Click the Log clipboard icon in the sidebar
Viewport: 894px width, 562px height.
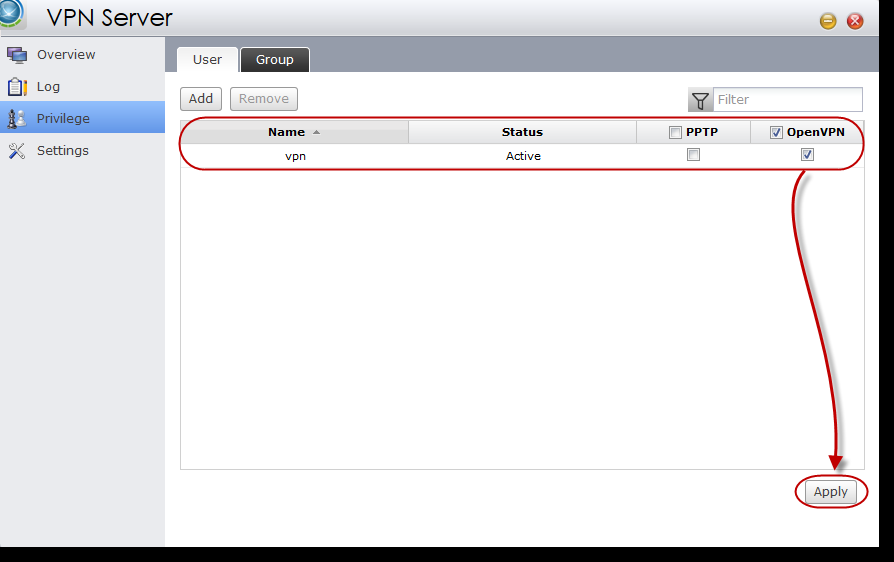(x=17, y=87)
